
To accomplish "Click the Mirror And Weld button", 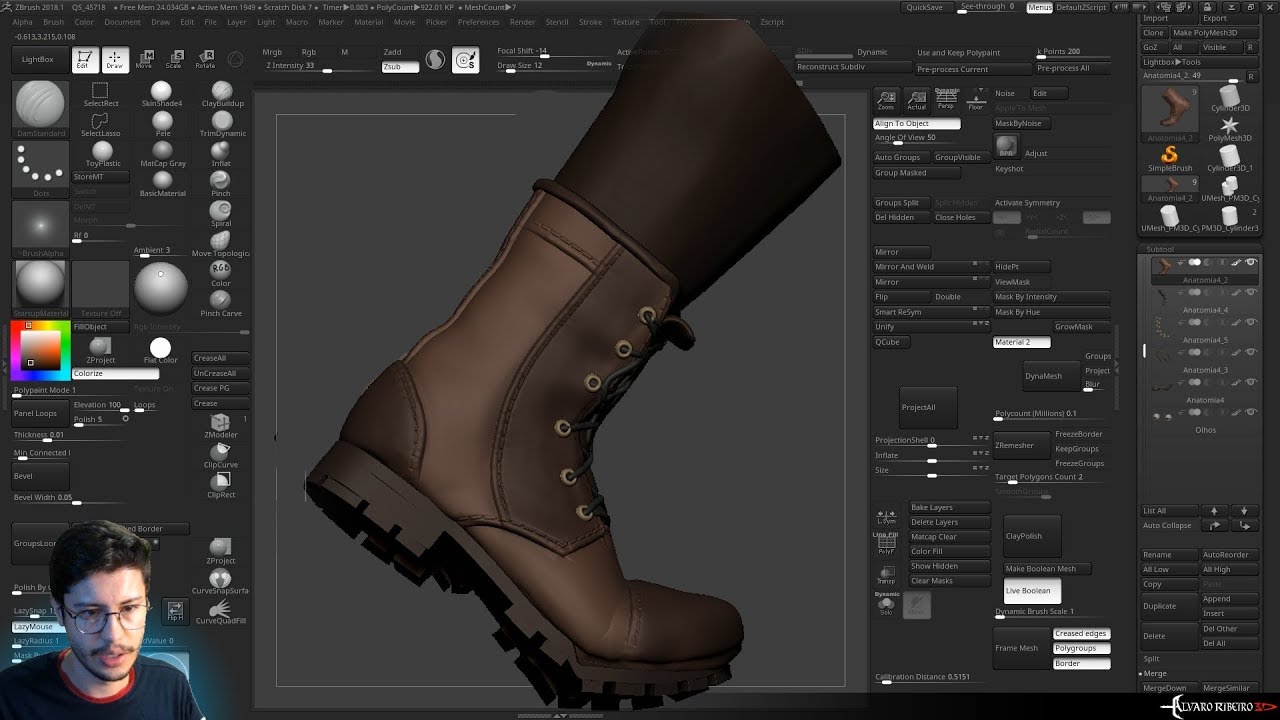I will 930,267.
